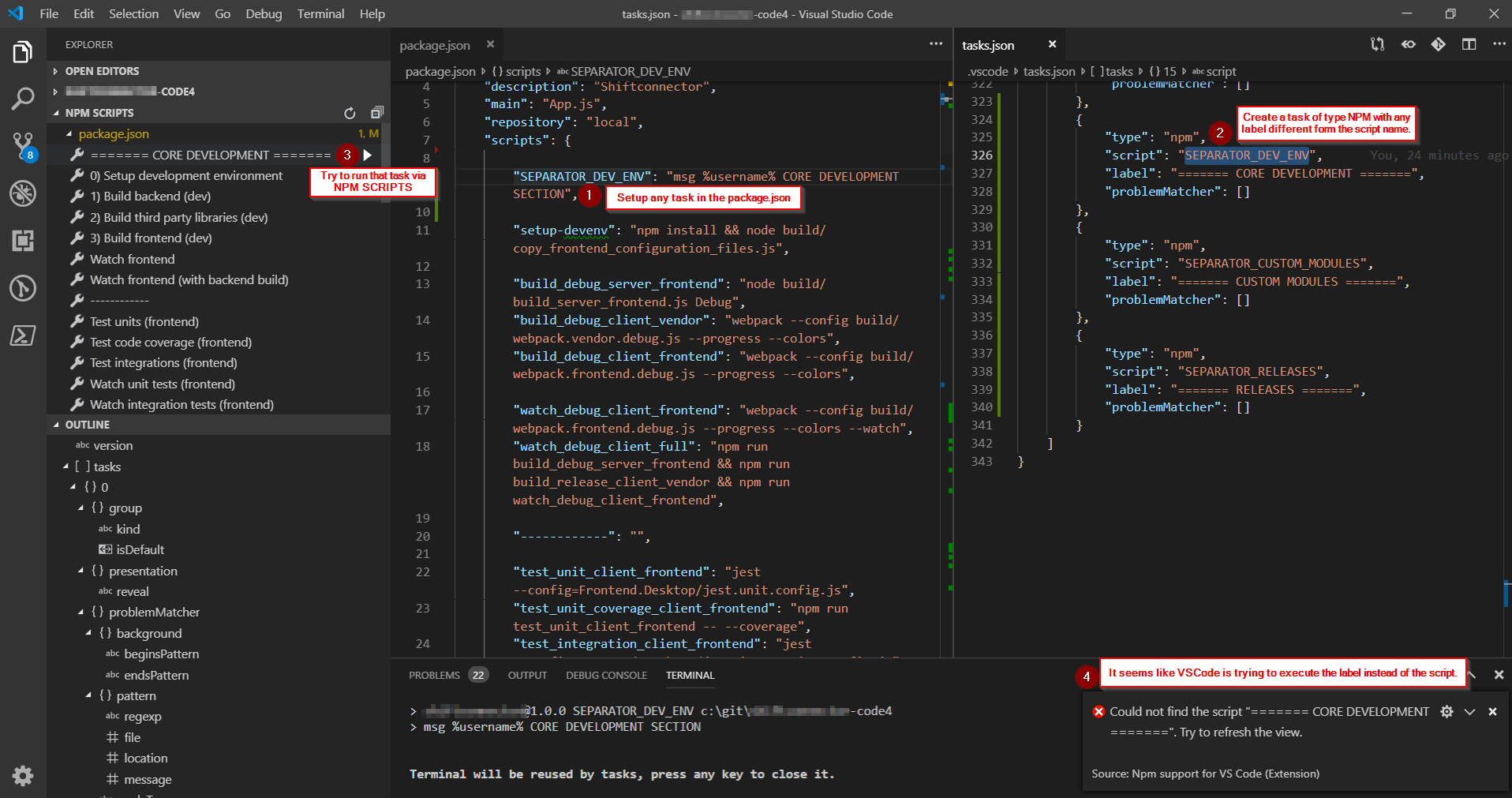Open Source Control showing 8 pending changes
This screenshot has width=1512, height=798.
pos(23,145)
